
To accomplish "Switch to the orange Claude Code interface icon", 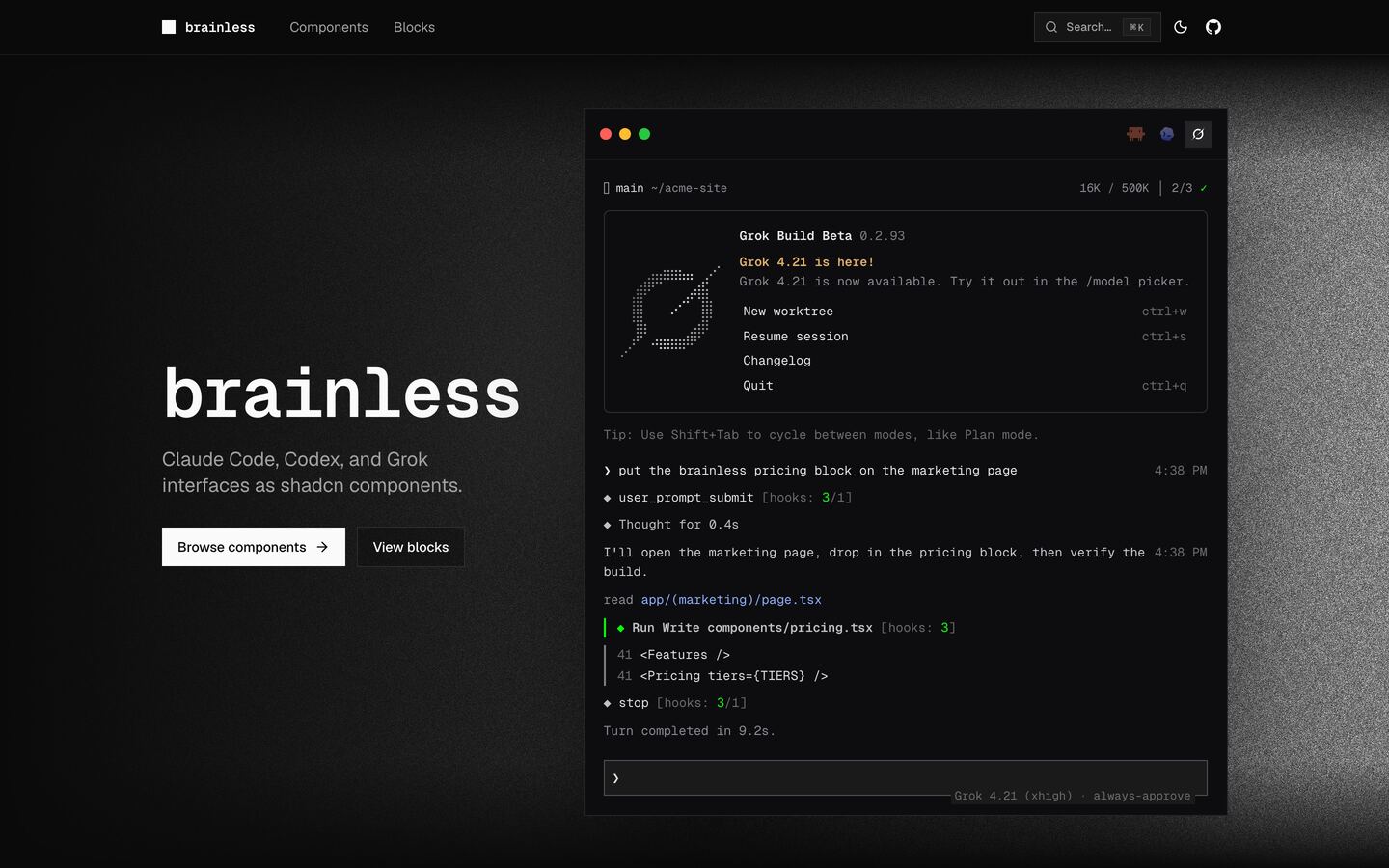I will click(x=1136, y=134).
